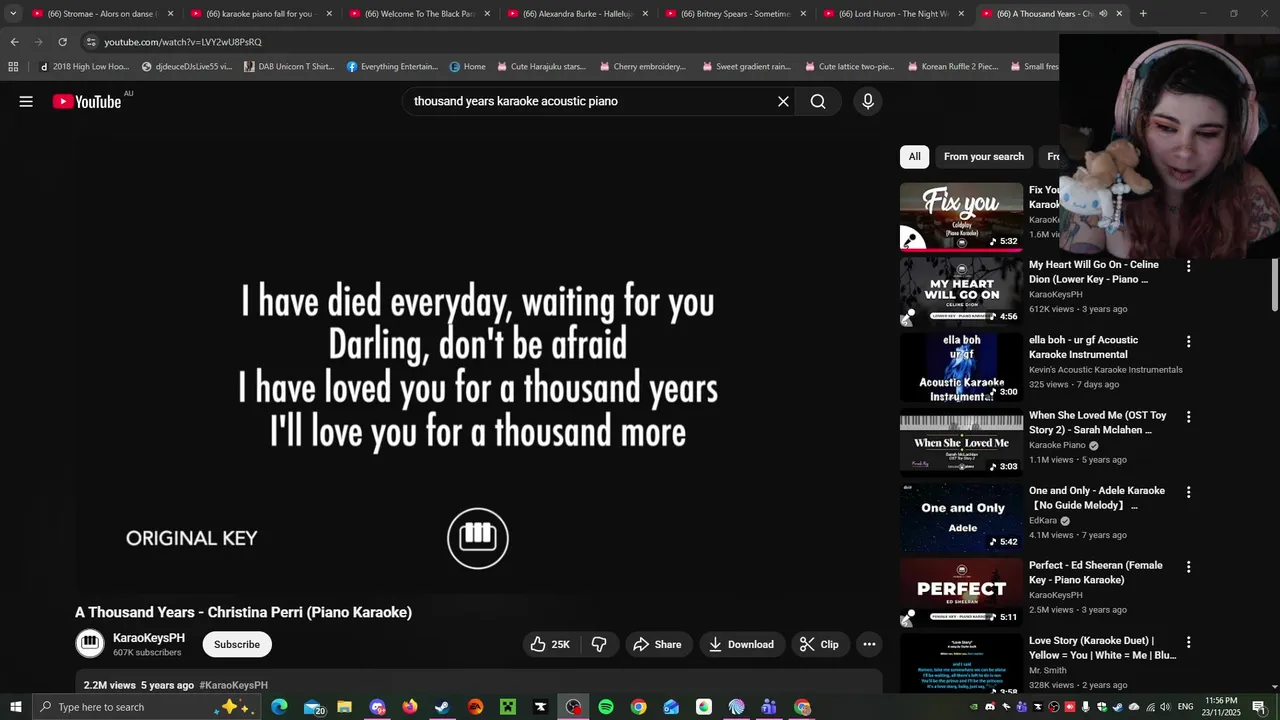The height and width of the screenshot is (720, 1280).
Task: Open the Acoustic Karaoke Instrumental thumbnail
Action: pyautogui.click(x=961, y=367)
